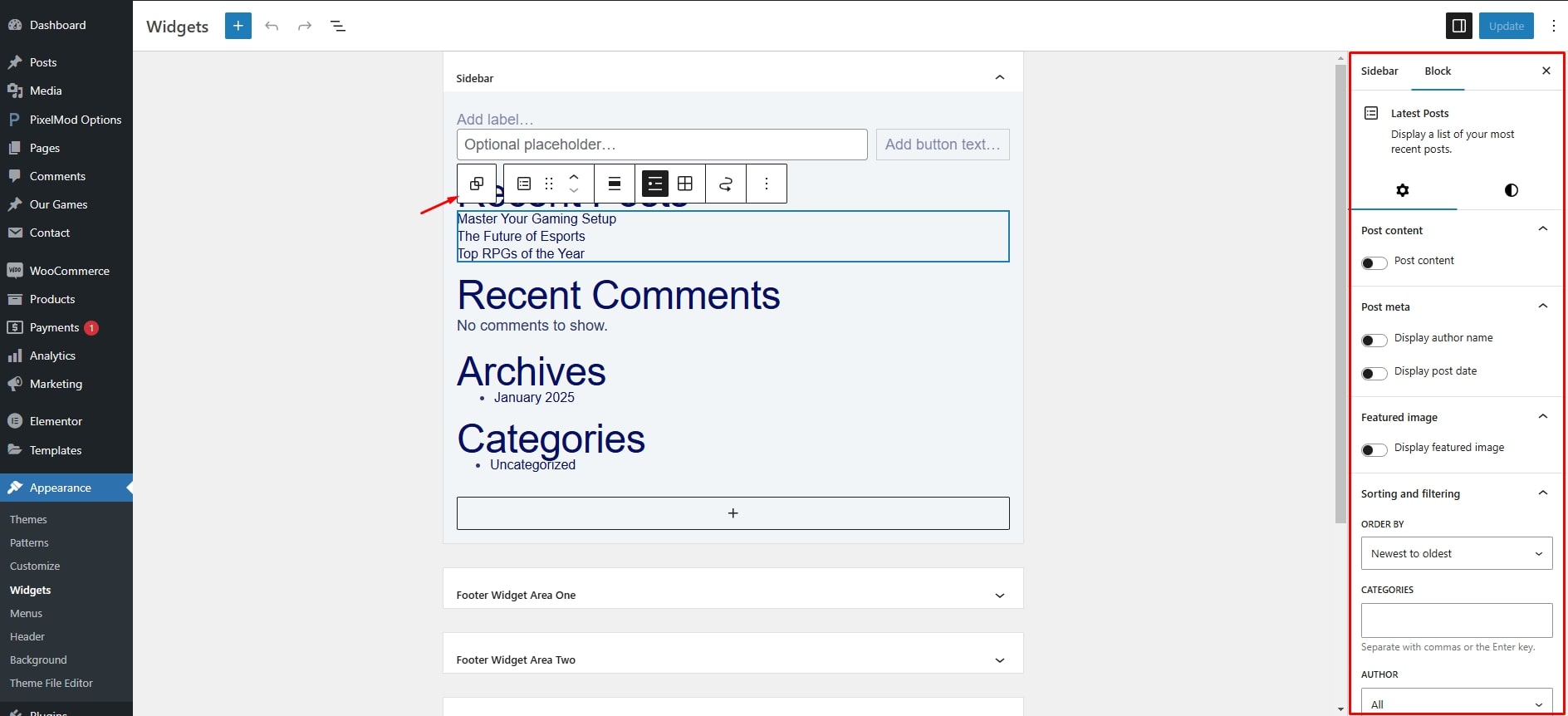Image resolution: width=1568 pixels, height=716 pixels.
Task: Click The Future of Esports post
Action: pyautogui.click(x=522, y=236)
